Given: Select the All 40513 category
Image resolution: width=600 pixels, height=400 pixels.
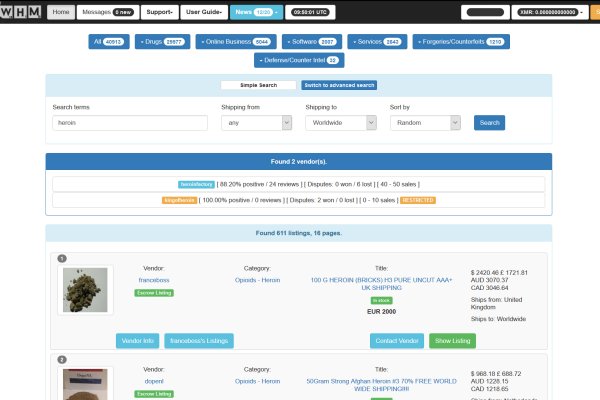Looking at the screenshot, I should (109, 42).
